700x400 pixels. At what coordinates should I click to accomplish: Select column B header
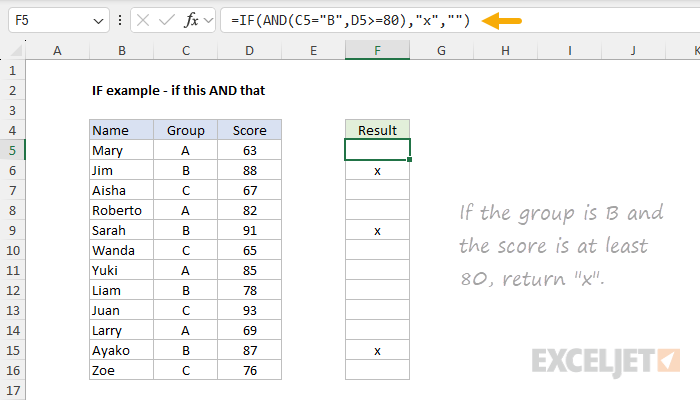(121, 50)
